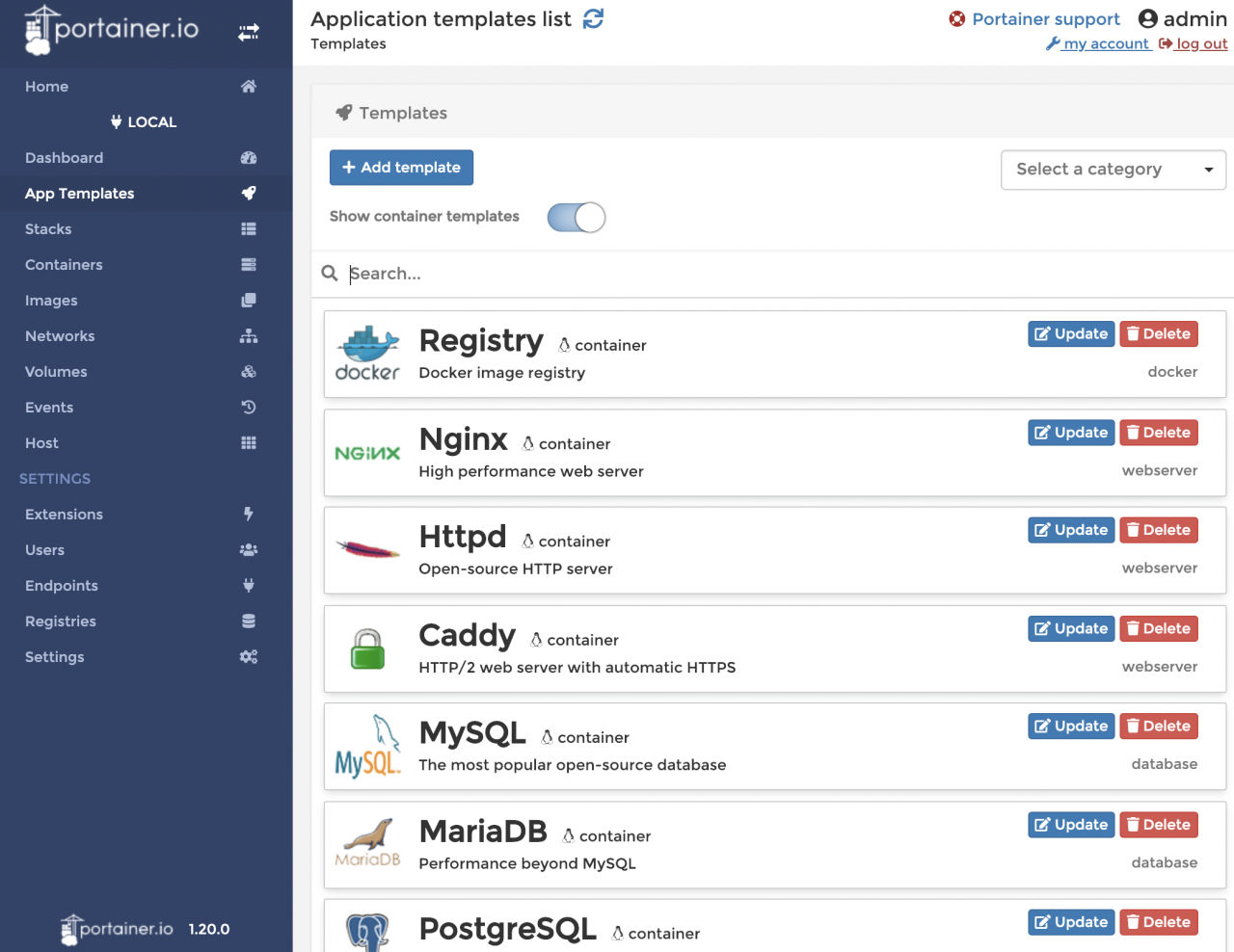Click the Users group icon
The image size is (1234, 952).
point(249,550)
